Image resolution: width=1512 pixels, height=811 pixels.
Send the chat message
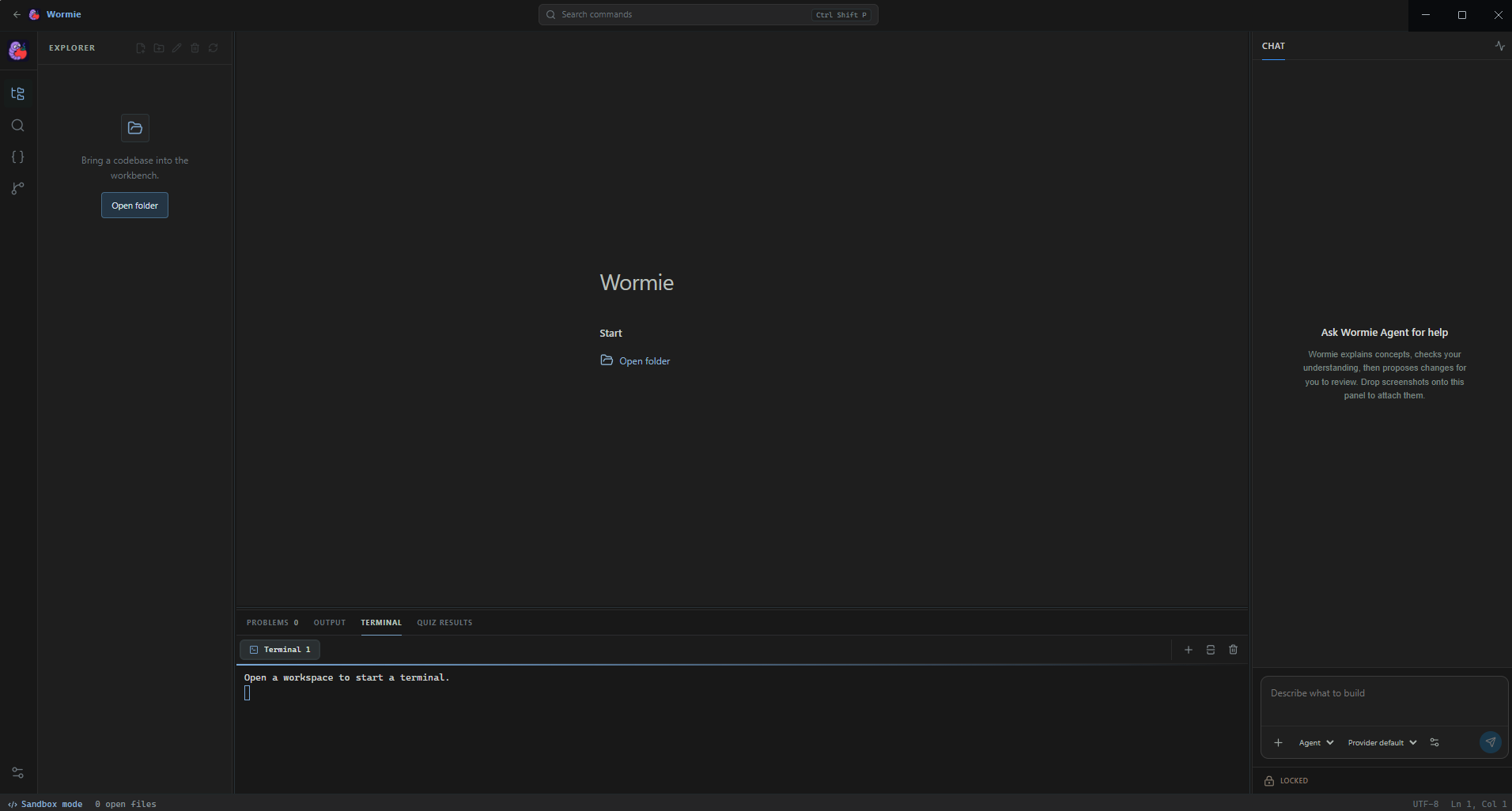(1491, 742)
